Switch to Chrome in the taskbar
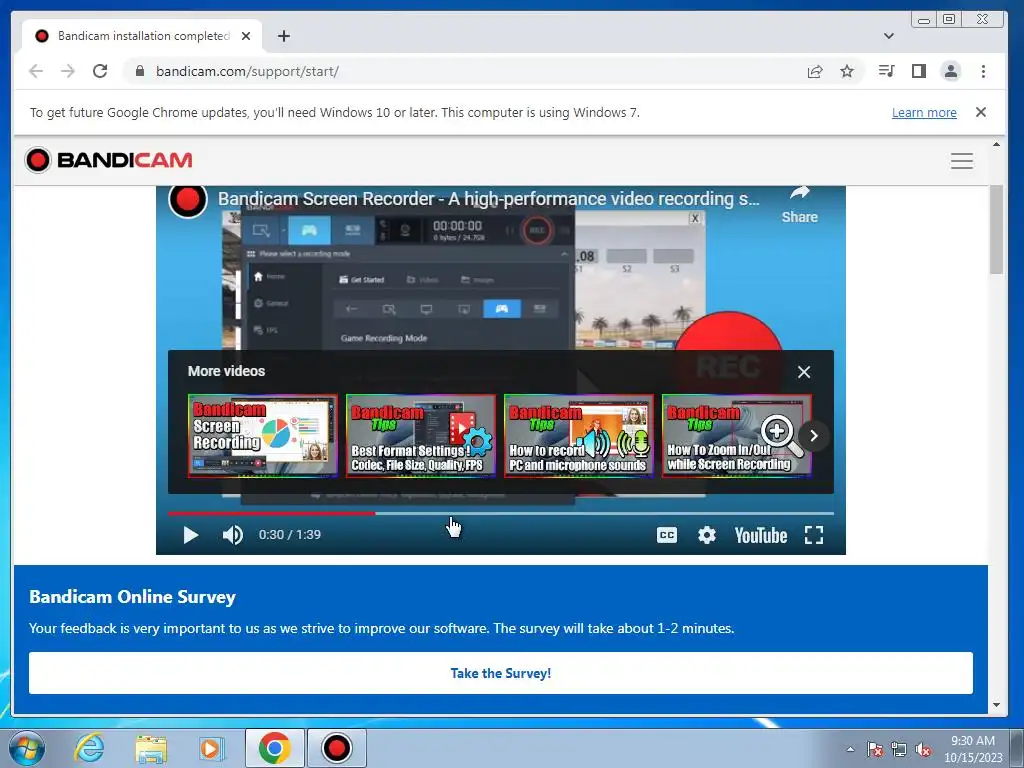Viewport: 1024px width, 768px height. 274,748
